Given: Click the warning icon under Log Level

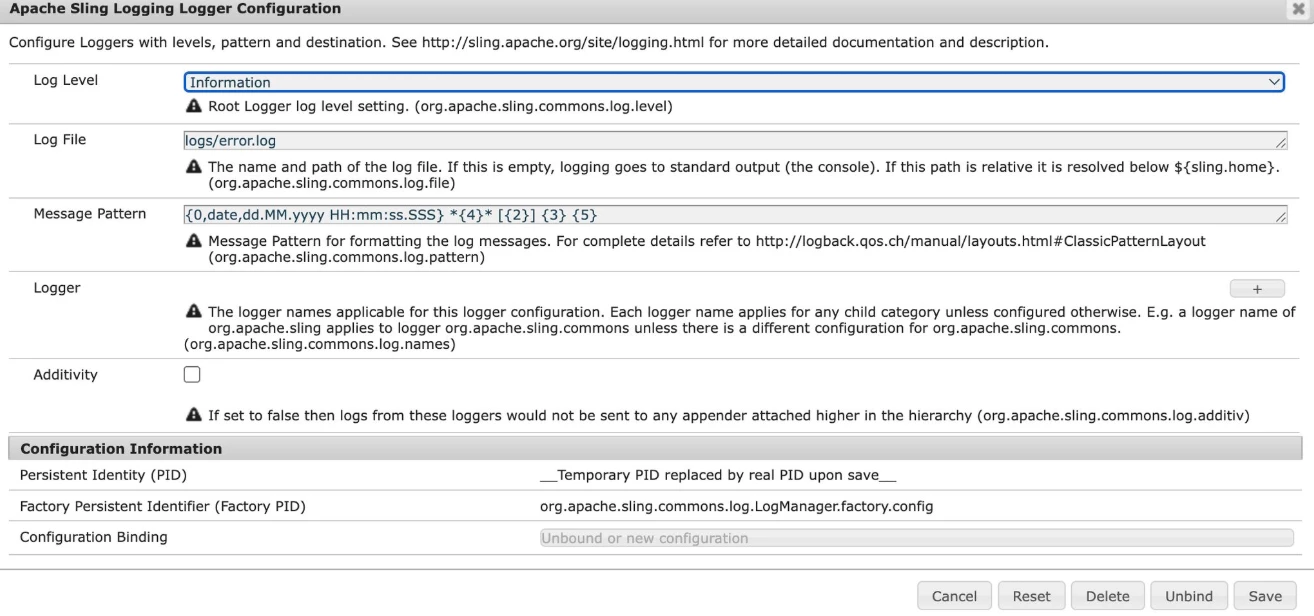Looking at the screenshot, I should pos(194,107).
